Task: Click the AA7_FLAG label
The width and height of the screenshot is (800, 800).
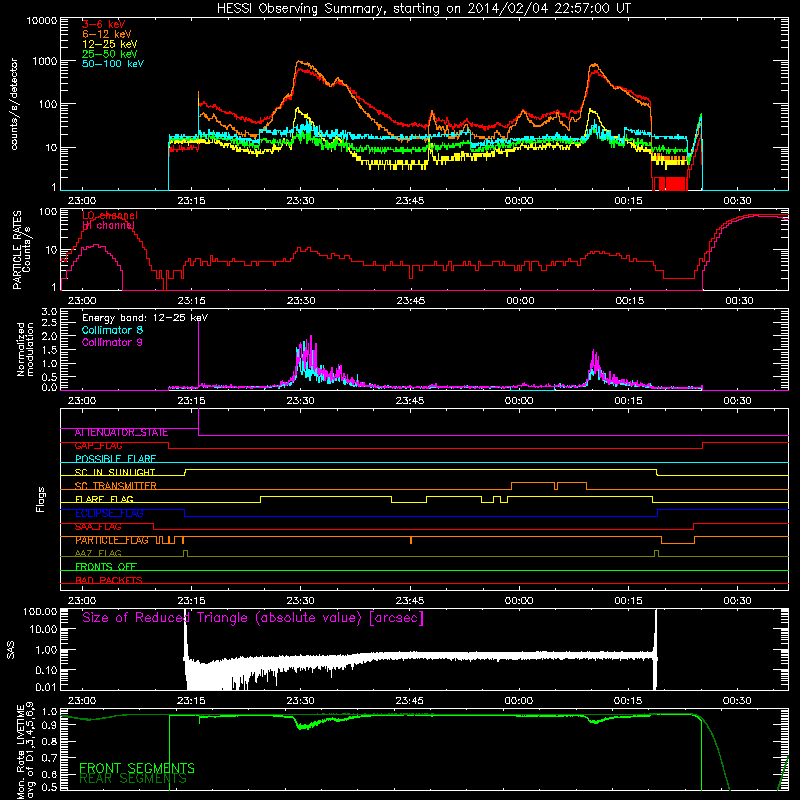Action: (98, 554)
